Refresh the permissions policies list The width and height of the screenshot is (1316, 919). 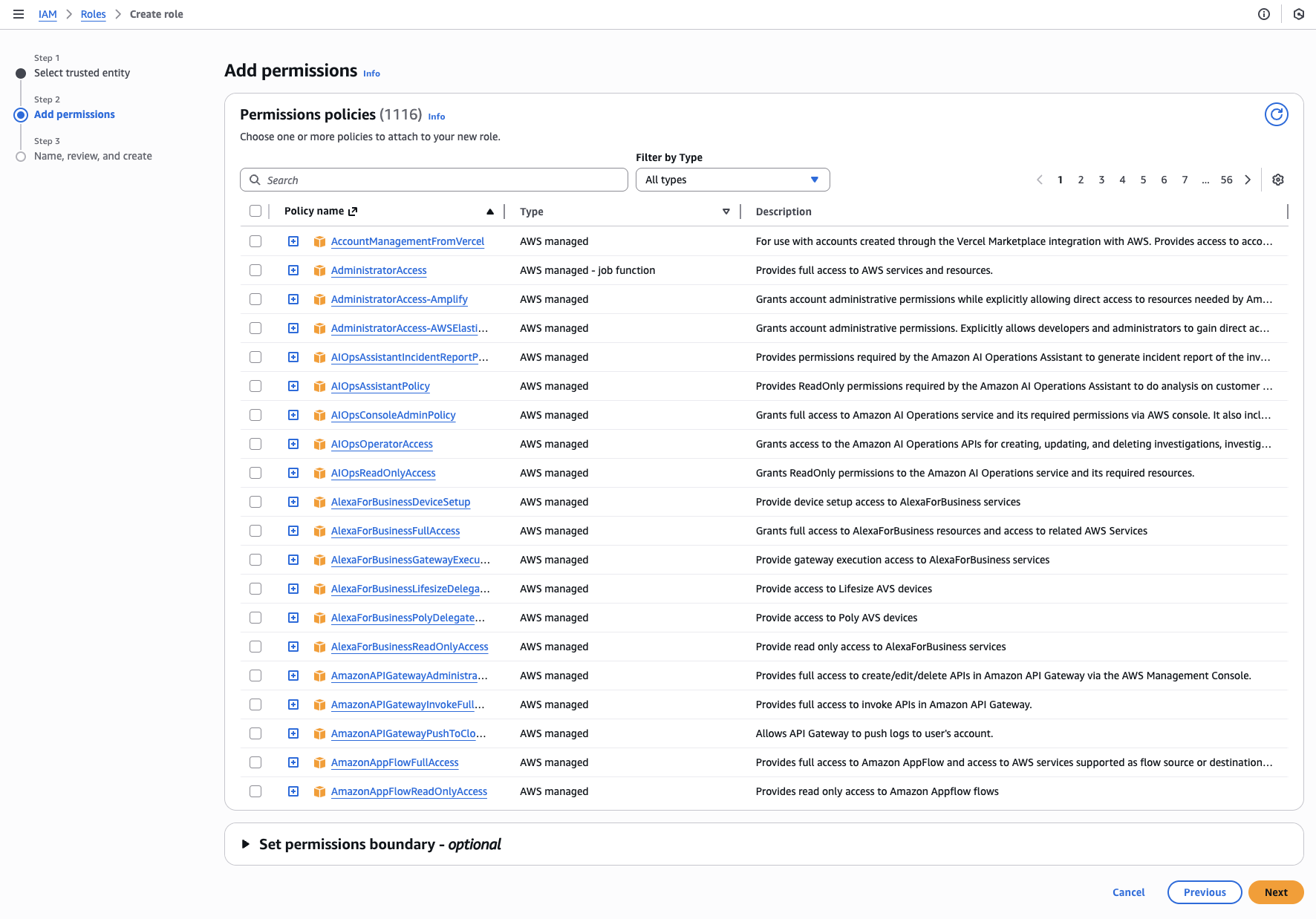[x=1276, y=114]
